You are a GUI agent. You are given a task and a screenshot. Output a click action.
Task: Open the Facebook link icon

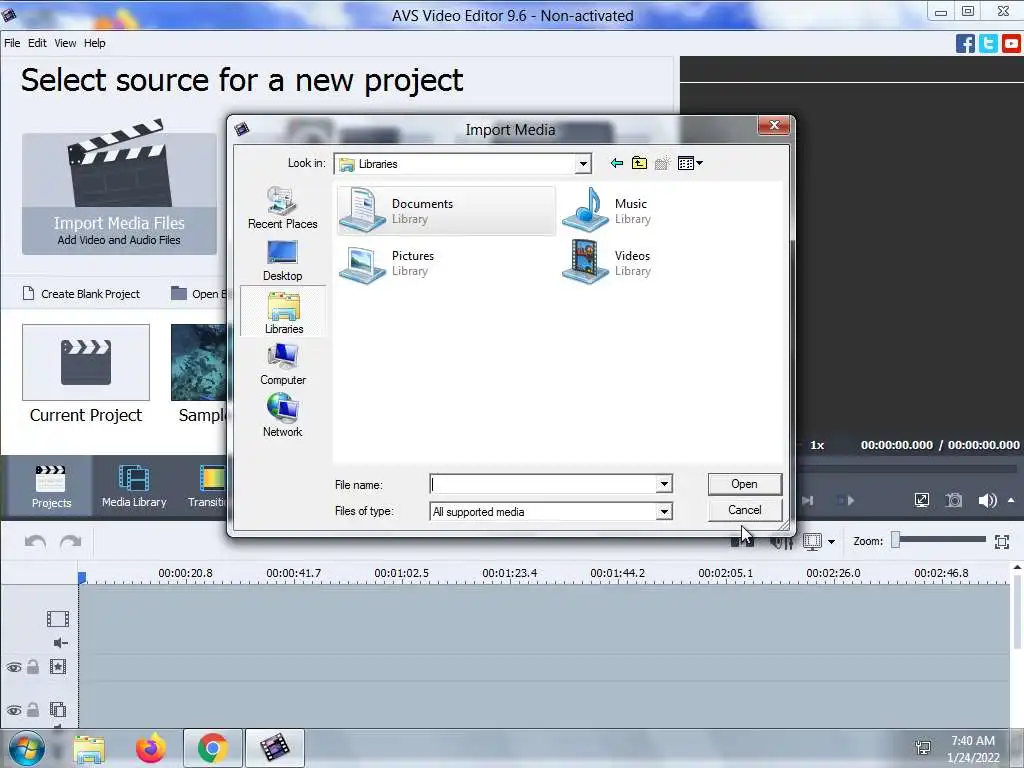coord(965,44)
